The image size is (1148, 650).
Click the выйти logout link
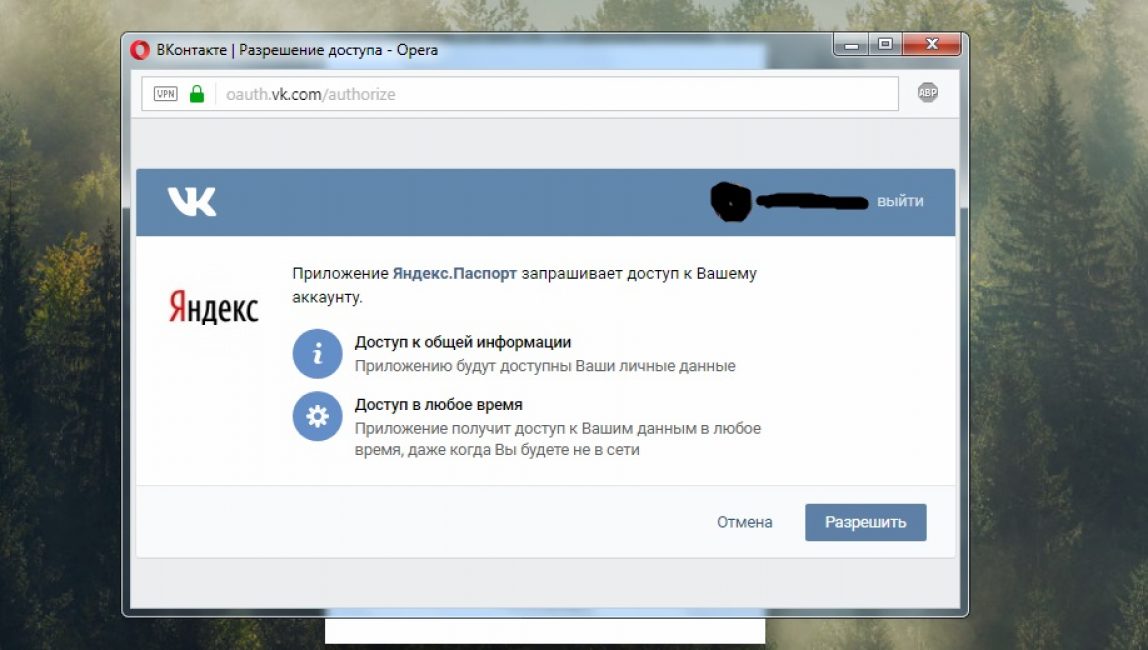(900, 201)
